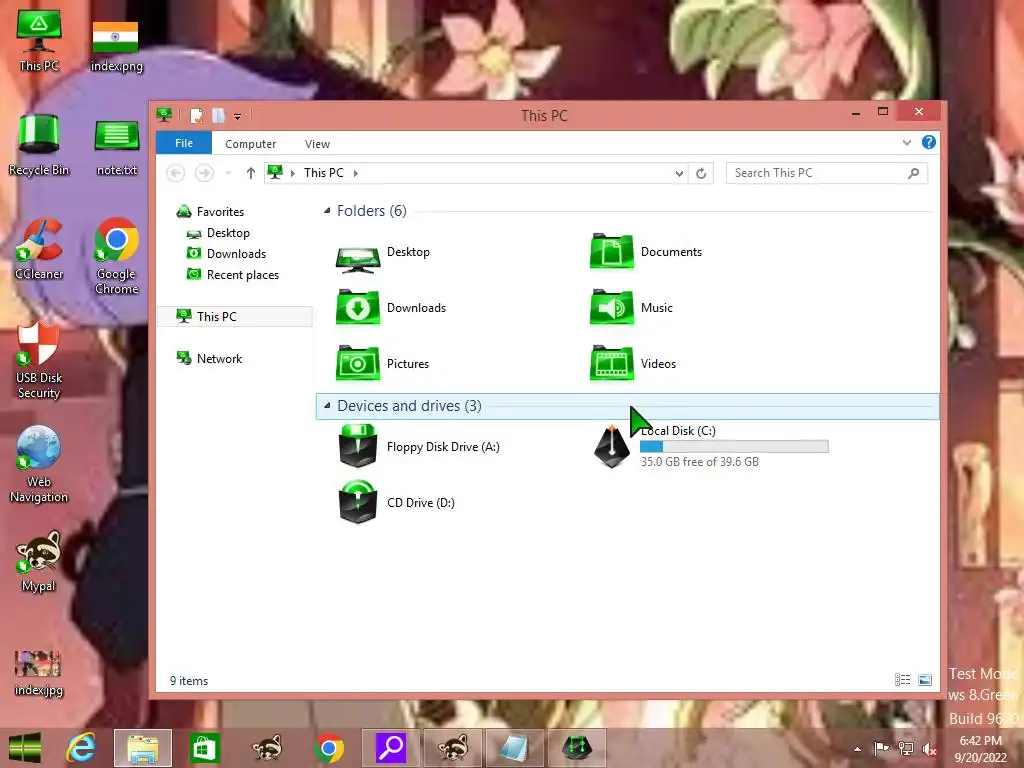Open recent locations dropdown
This screenshot has height=768, width=1024.
click(228, 173)
